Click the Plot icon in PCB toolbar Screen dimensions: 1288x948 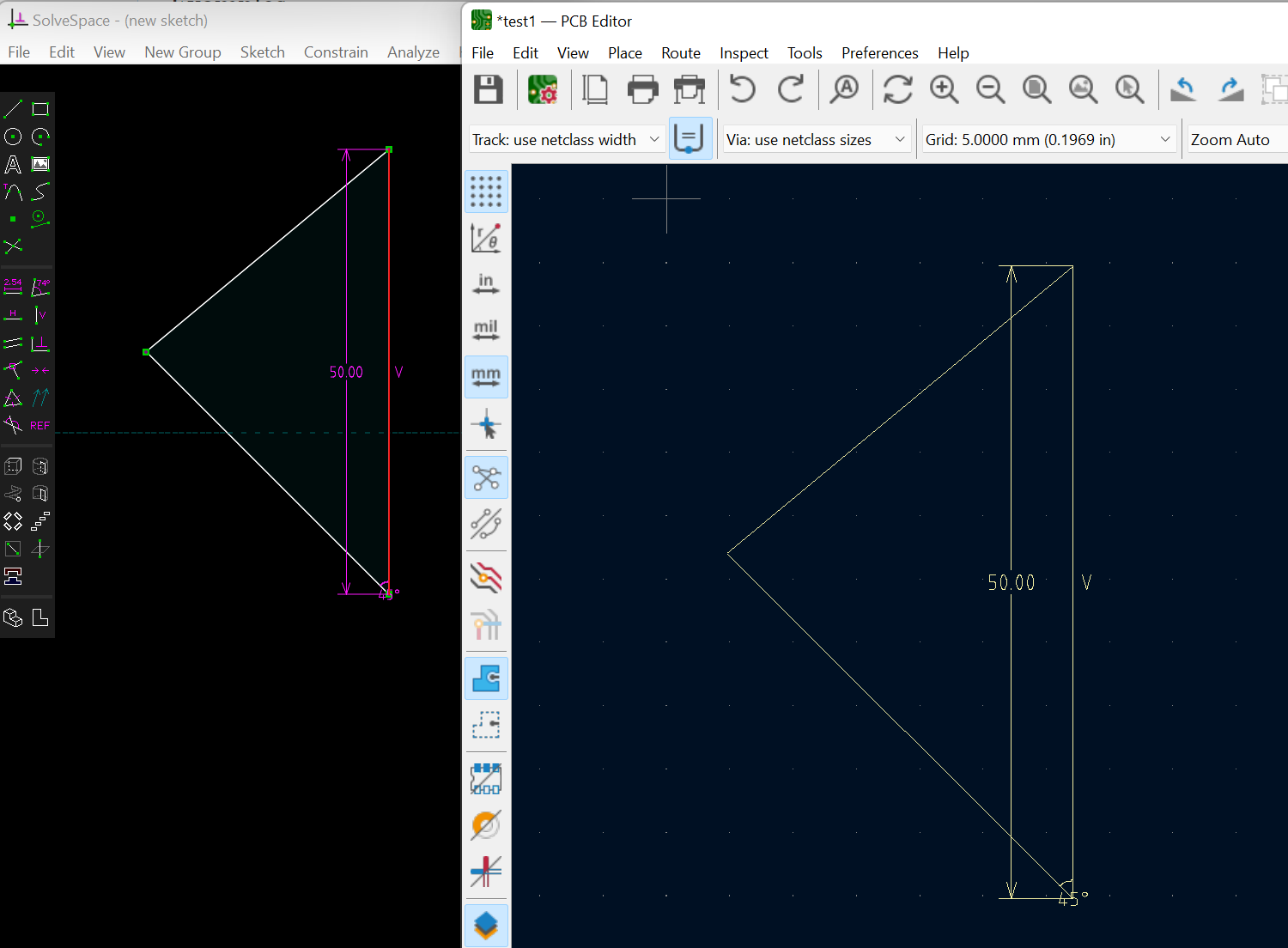[689, 89]
